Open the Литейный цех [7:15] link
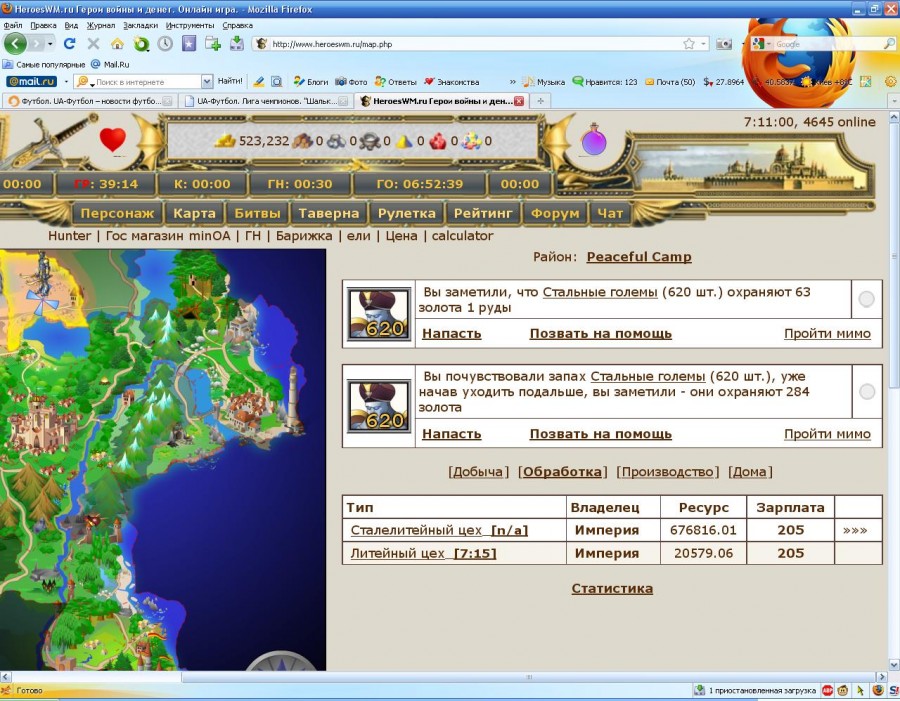The height and width of the screenshot is (701, 900). (x=424, y=553)
